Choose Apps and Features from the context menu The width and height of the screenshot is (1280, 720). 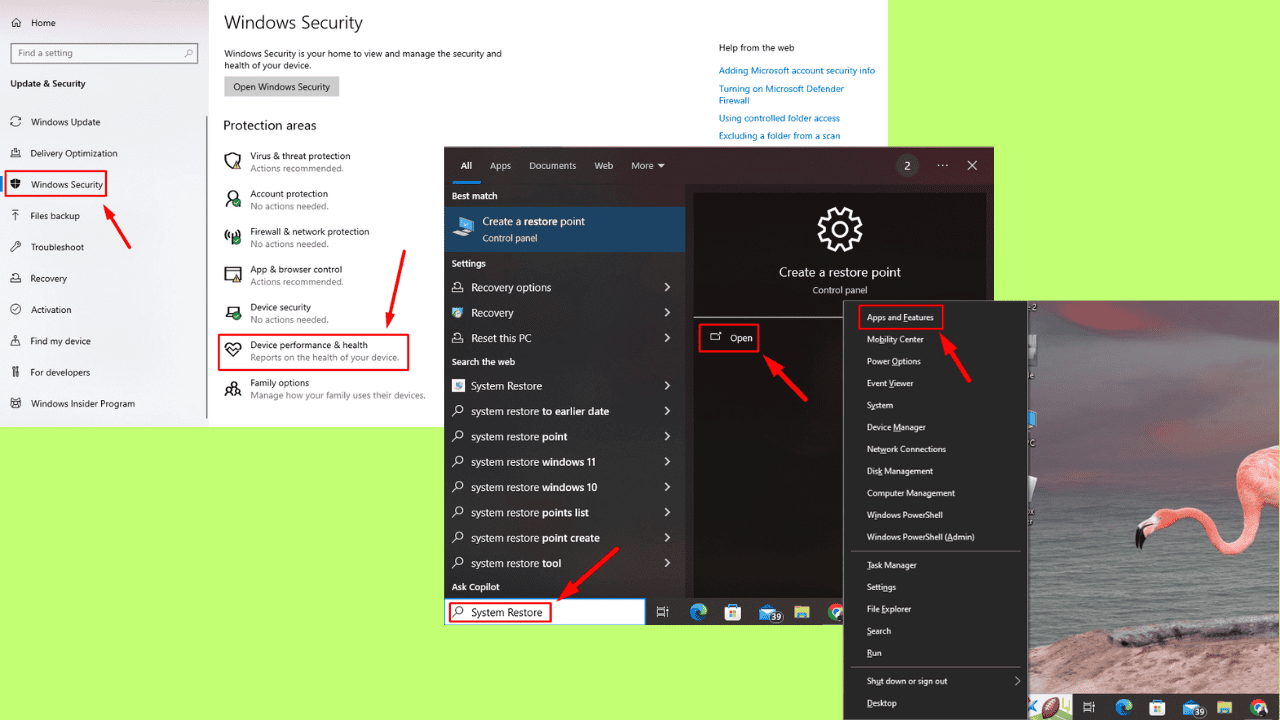coord(900,318)
